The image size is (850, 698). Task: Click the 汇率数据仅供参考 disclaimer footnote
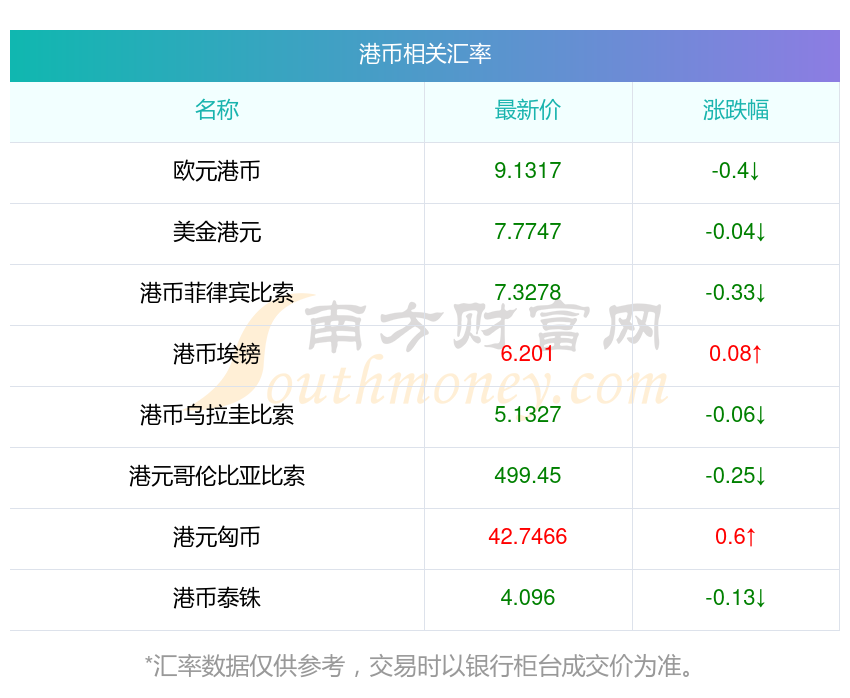[419, 666]
